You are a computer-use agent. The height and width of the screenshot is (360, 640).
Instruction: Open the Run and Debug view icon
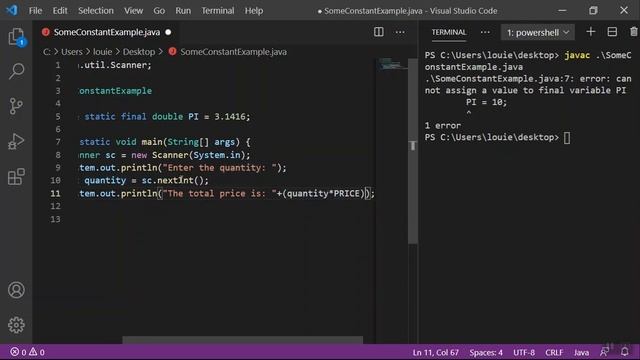(16, 141)
